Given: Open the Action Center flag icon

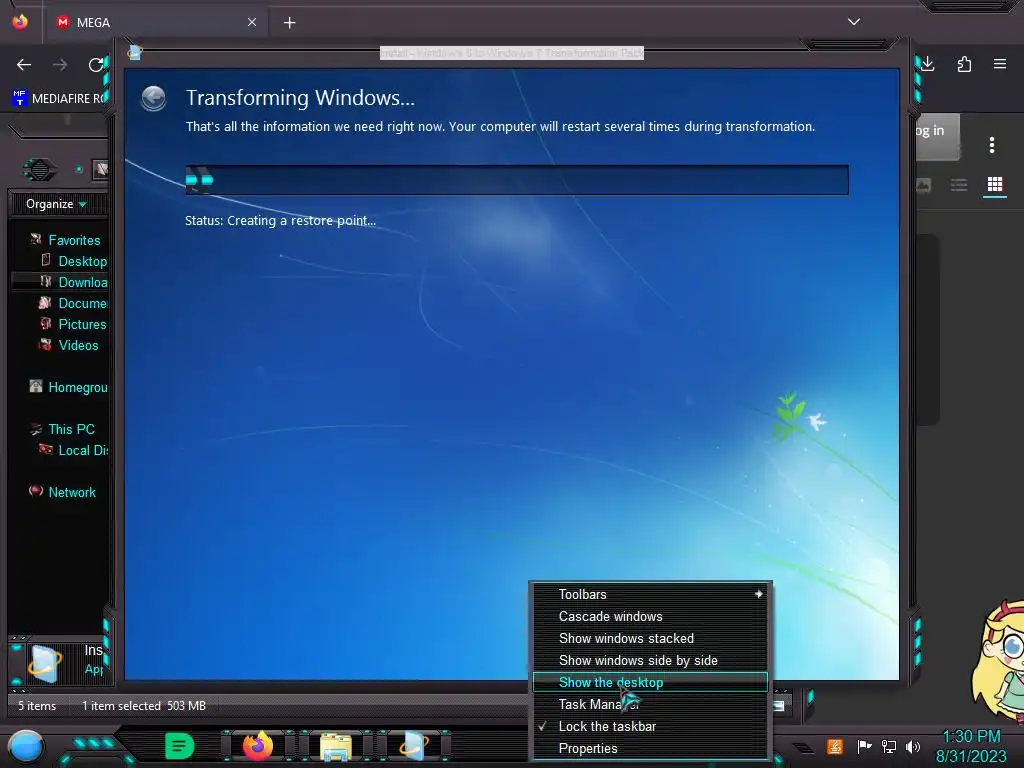Looking at the screenshot, I should pyautogui.click(x=864, y=746).
